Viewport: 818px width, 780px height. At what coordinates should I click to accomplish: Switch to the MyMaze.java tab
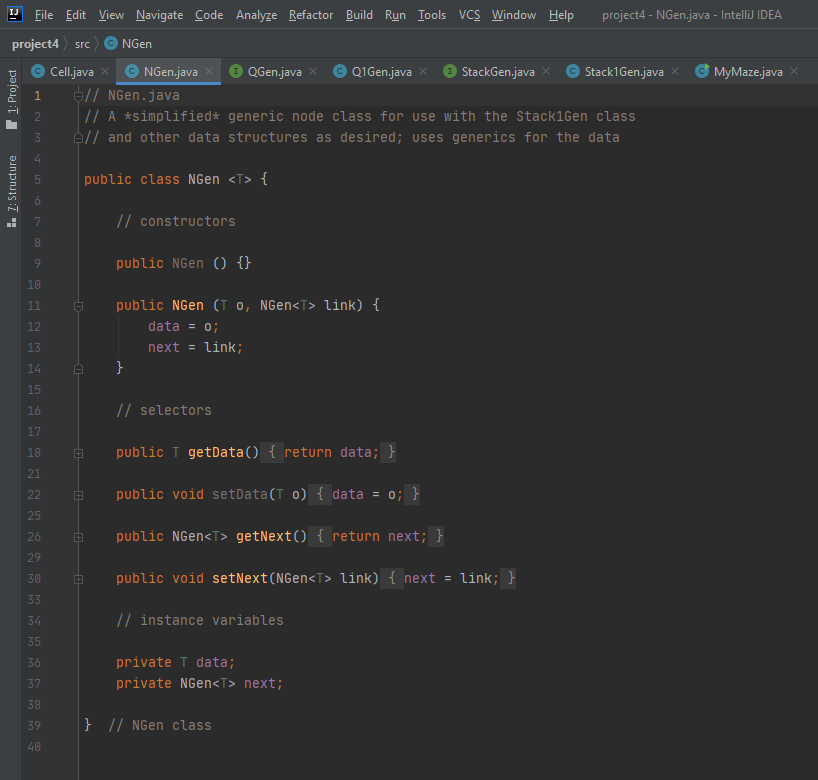point(748,71)
